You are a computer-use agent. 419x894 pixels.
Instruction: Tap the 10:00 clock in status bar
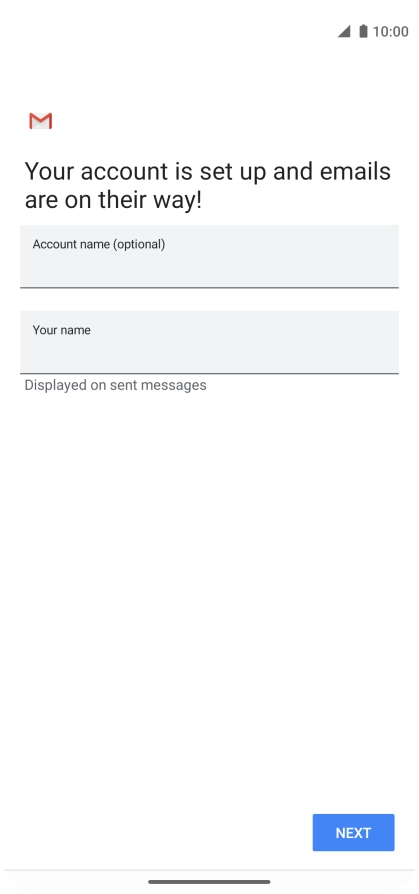[390, 31]
